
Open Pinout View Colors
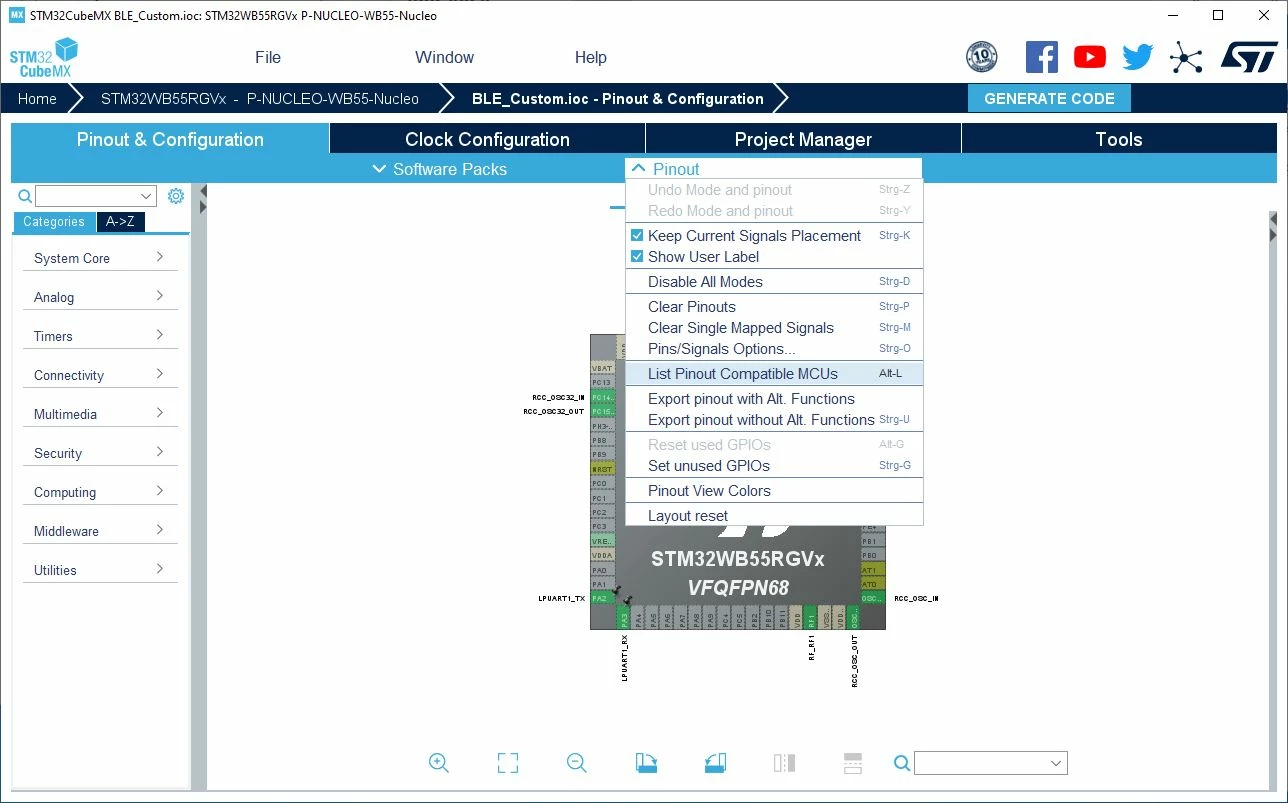(x=773, y=491)
